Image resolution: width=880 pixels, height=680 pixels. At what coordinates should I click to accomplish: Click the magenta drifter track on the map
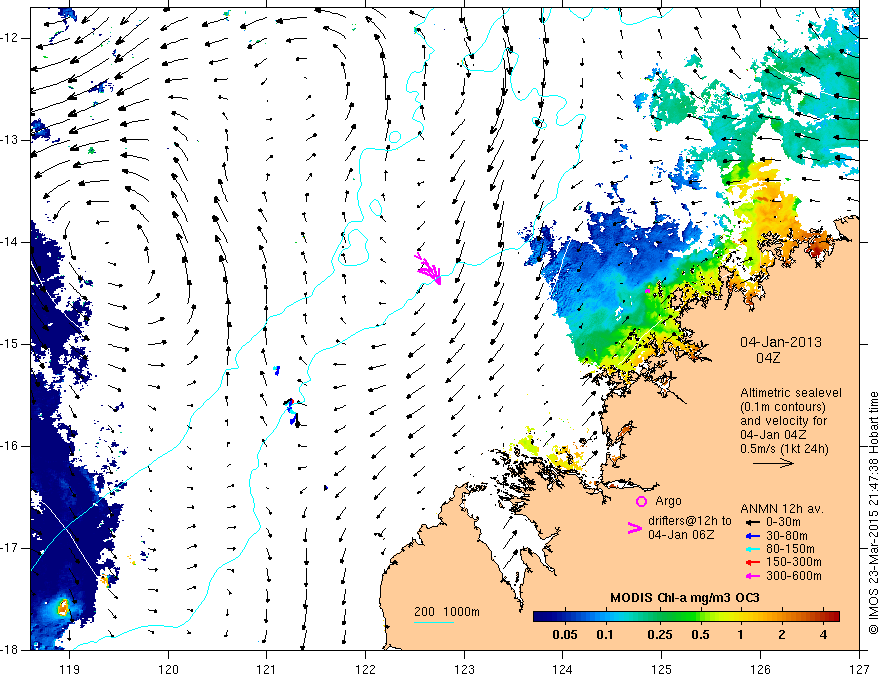429,269
